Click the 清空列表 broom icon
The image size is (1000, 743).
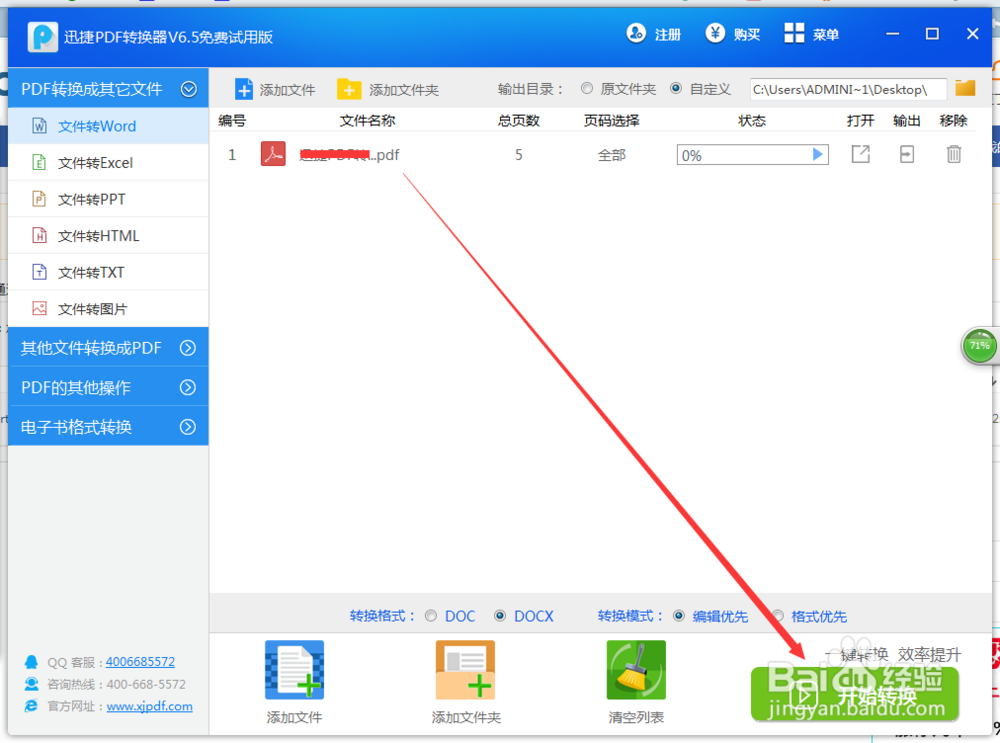(x=636, y=670)
